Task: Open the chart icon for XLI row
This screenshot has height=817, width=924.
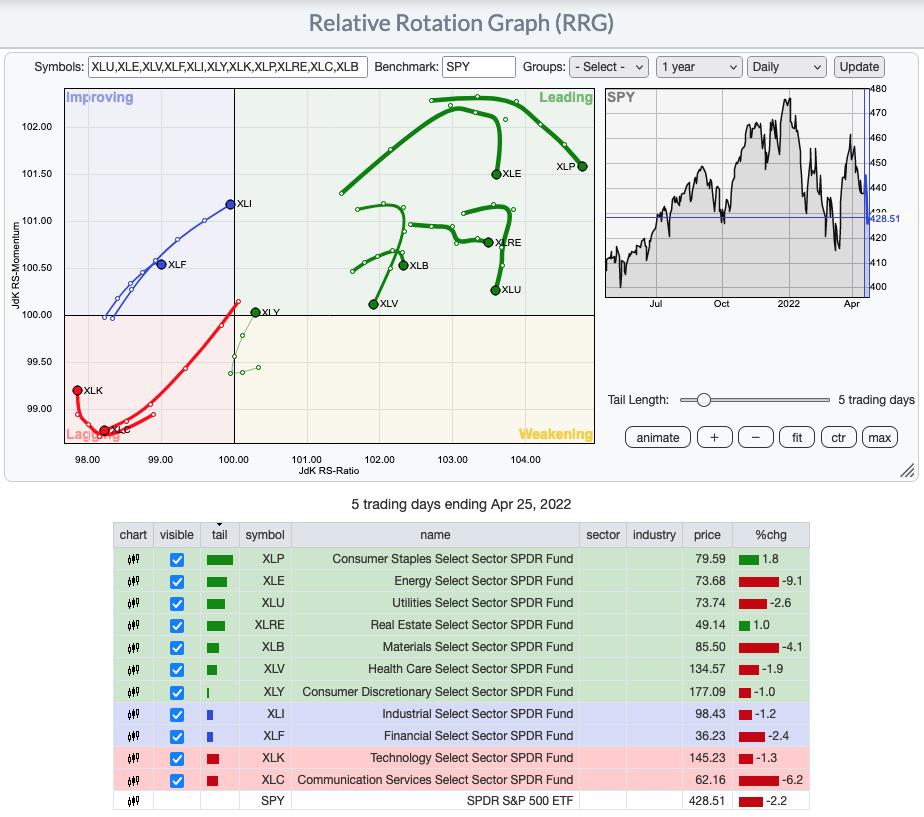Action: [x=133, y=714]
